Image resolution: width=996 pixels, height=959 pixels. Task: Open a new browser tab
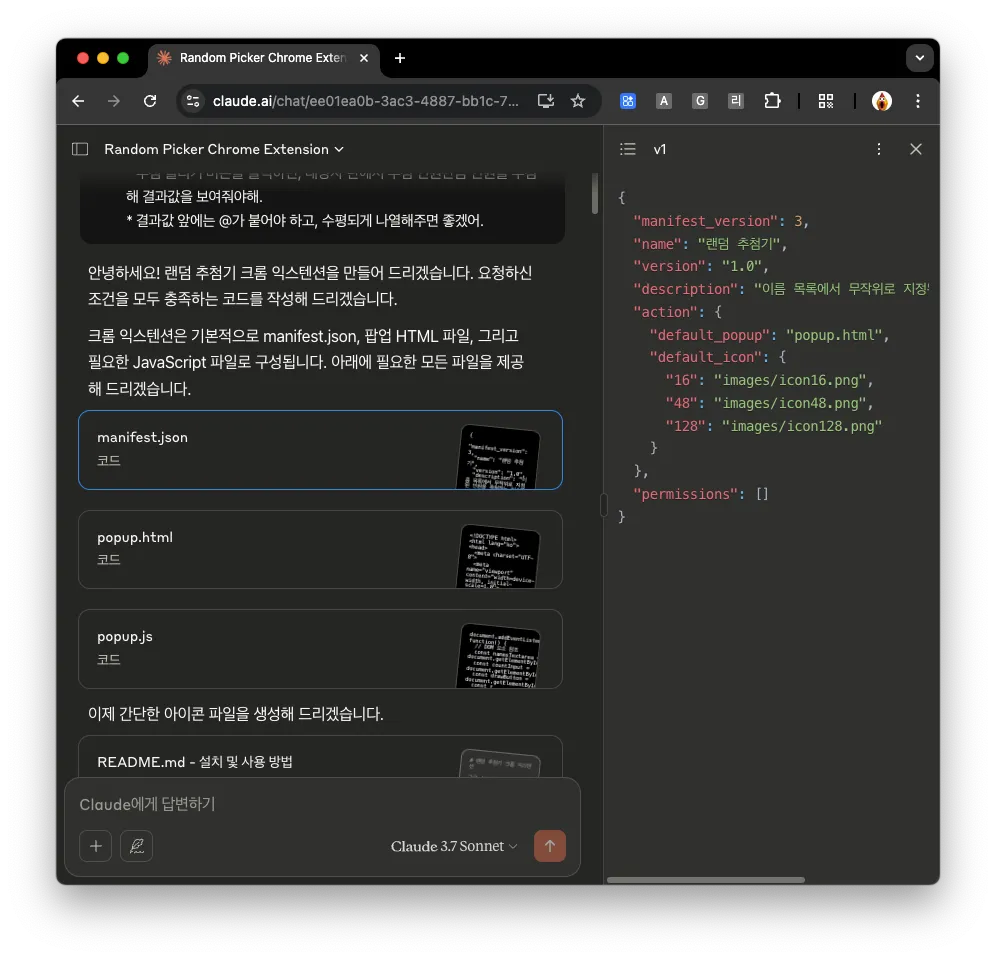tap(400, 58)
